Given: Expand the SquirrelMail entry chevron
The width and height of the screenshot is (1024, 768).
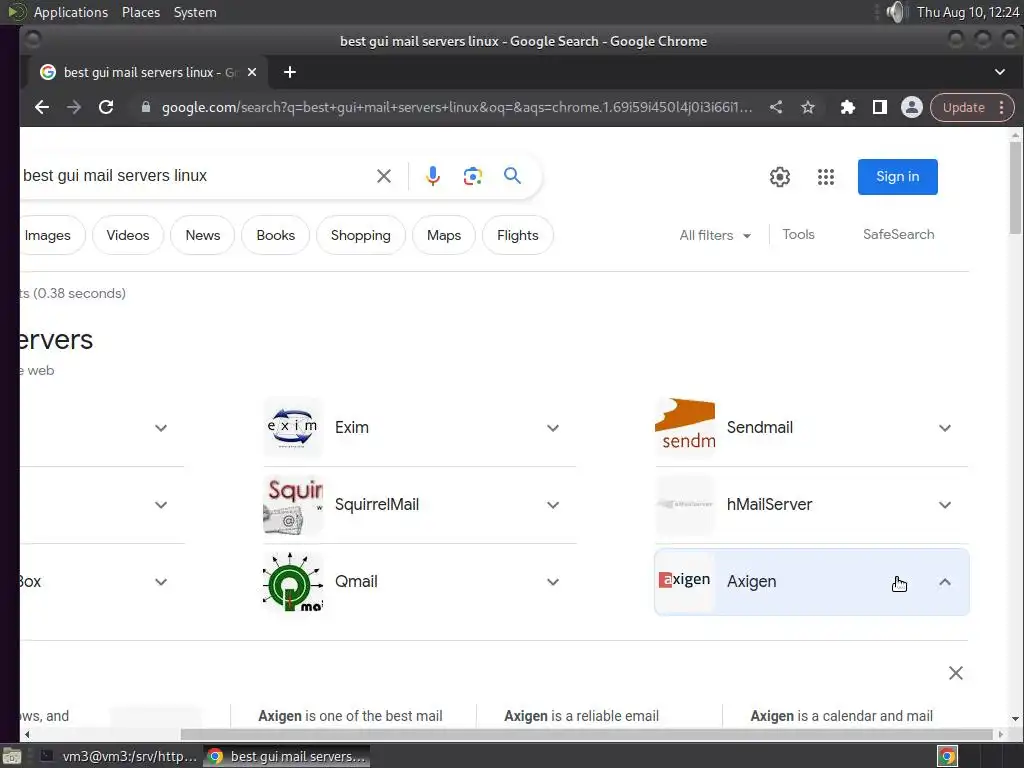Looking at the screenshot, I should pos(553,505).
